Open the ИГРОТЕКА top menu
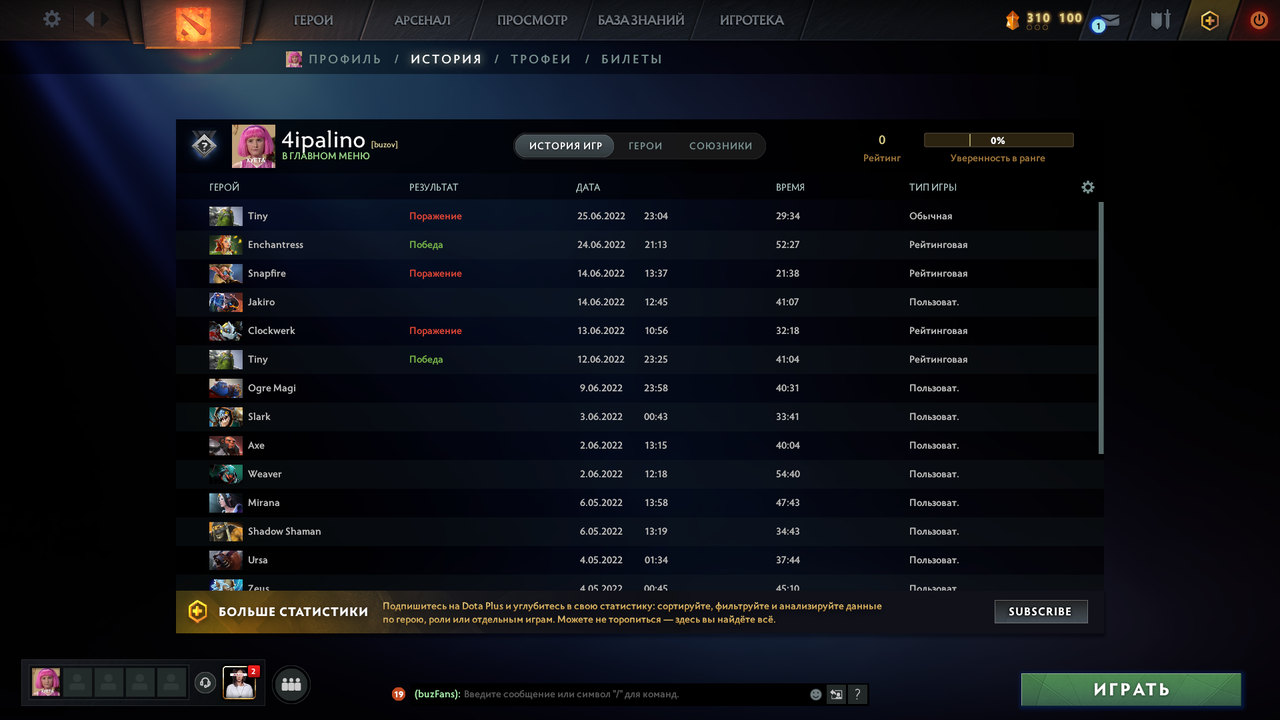The image size is (1280, 720). [x=751, y=20]
